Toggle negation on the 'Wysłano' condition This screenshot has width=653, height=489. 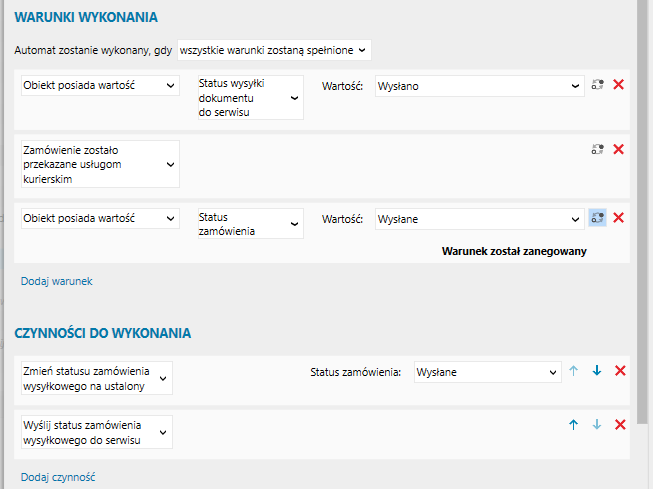tap(597, 85)
